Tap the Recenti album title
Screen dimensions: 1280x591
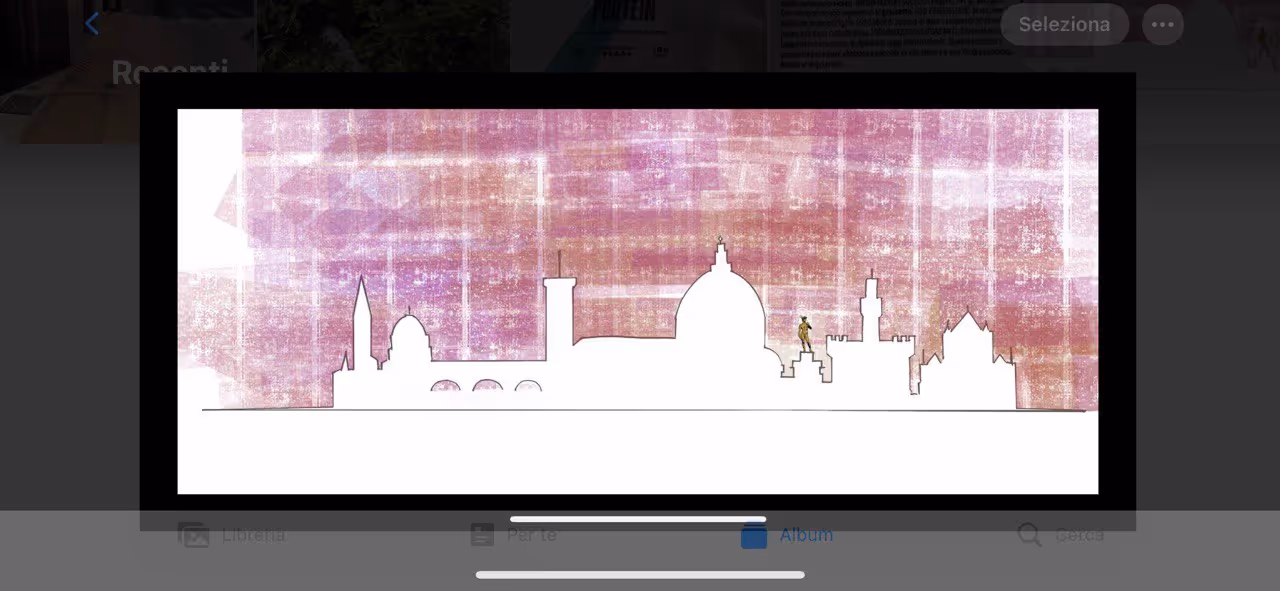click(170, 72)
